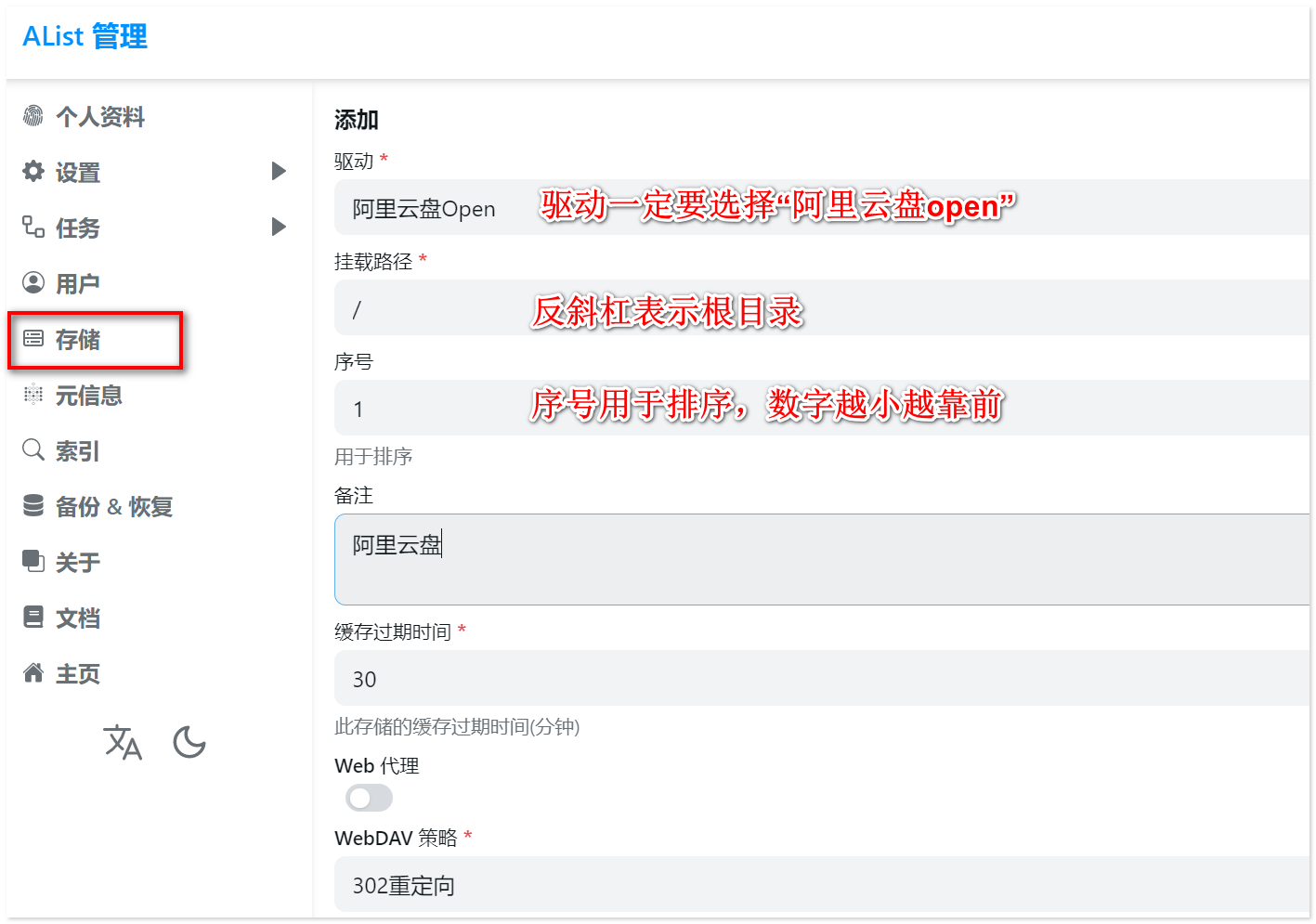Click the 存储 storage icon
1316x924 pixels.
pyautogui.click(x=33, y=339)
